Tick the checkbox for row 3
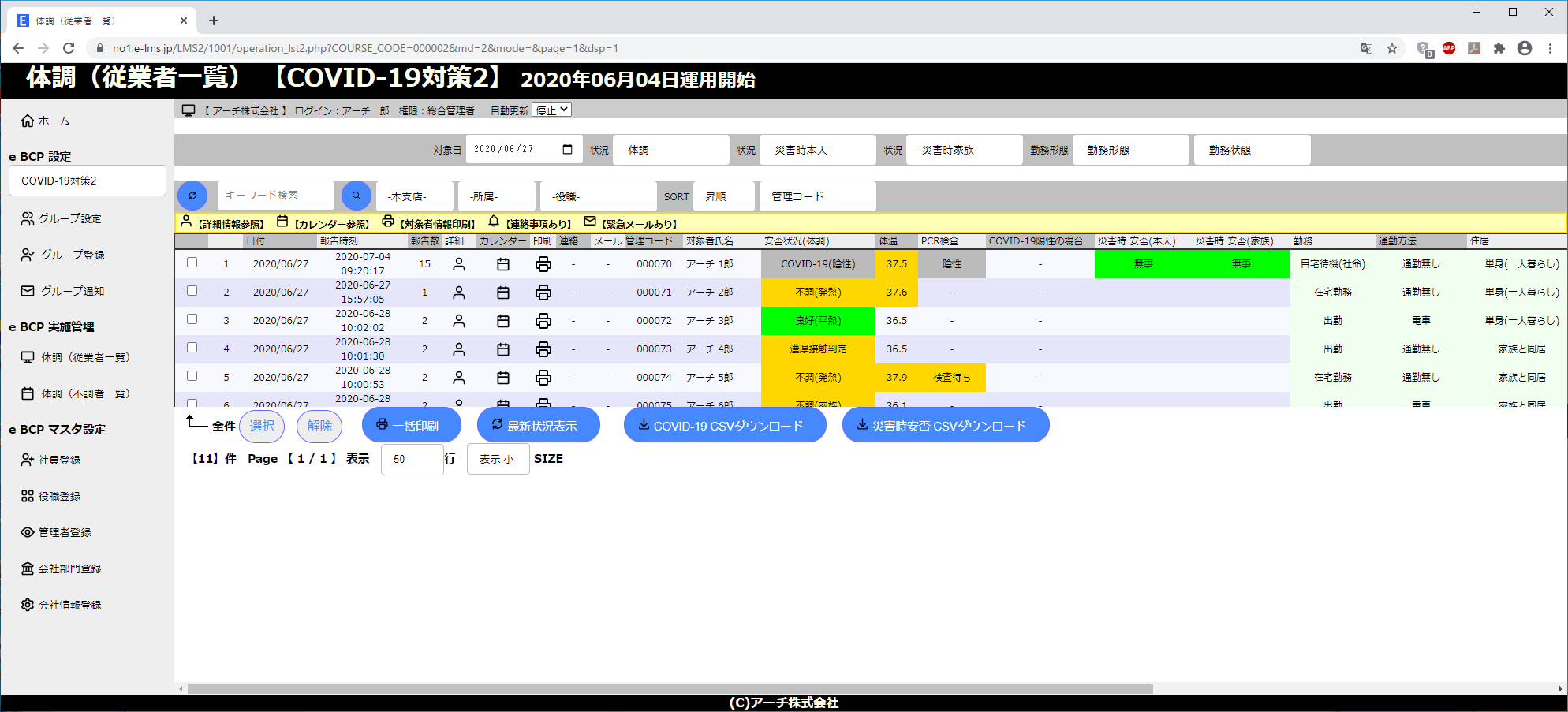Viewport: 1568px width, 712px height. click(192, 319)
